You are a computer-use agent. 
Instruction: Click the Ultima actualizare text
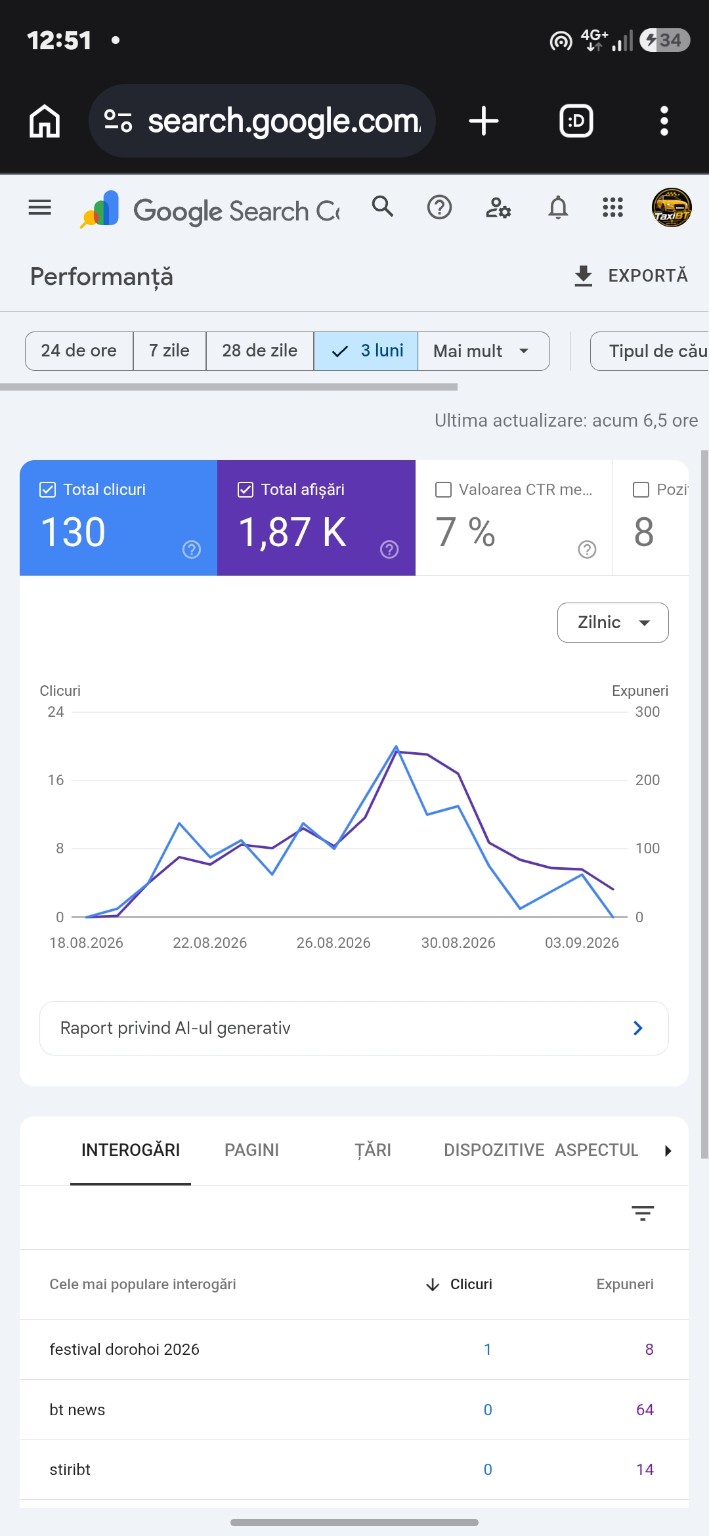pos(566,421)
